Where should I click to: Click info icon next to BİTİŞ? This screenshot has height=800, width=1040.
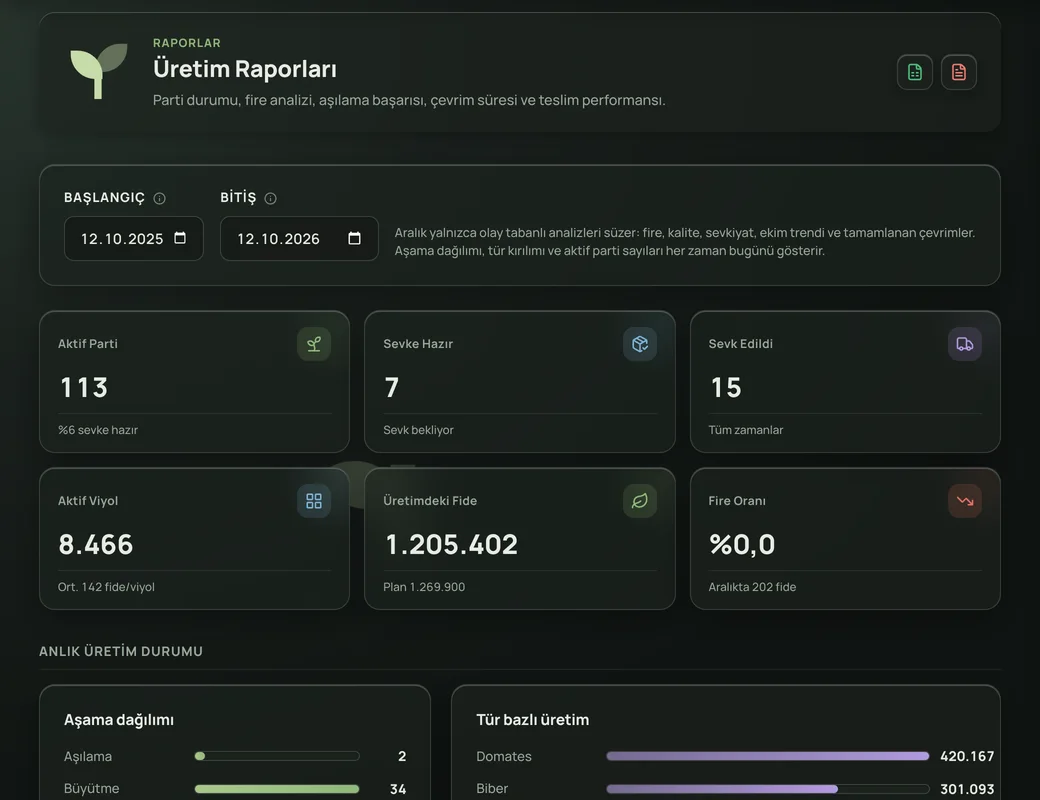pos(270,198)
